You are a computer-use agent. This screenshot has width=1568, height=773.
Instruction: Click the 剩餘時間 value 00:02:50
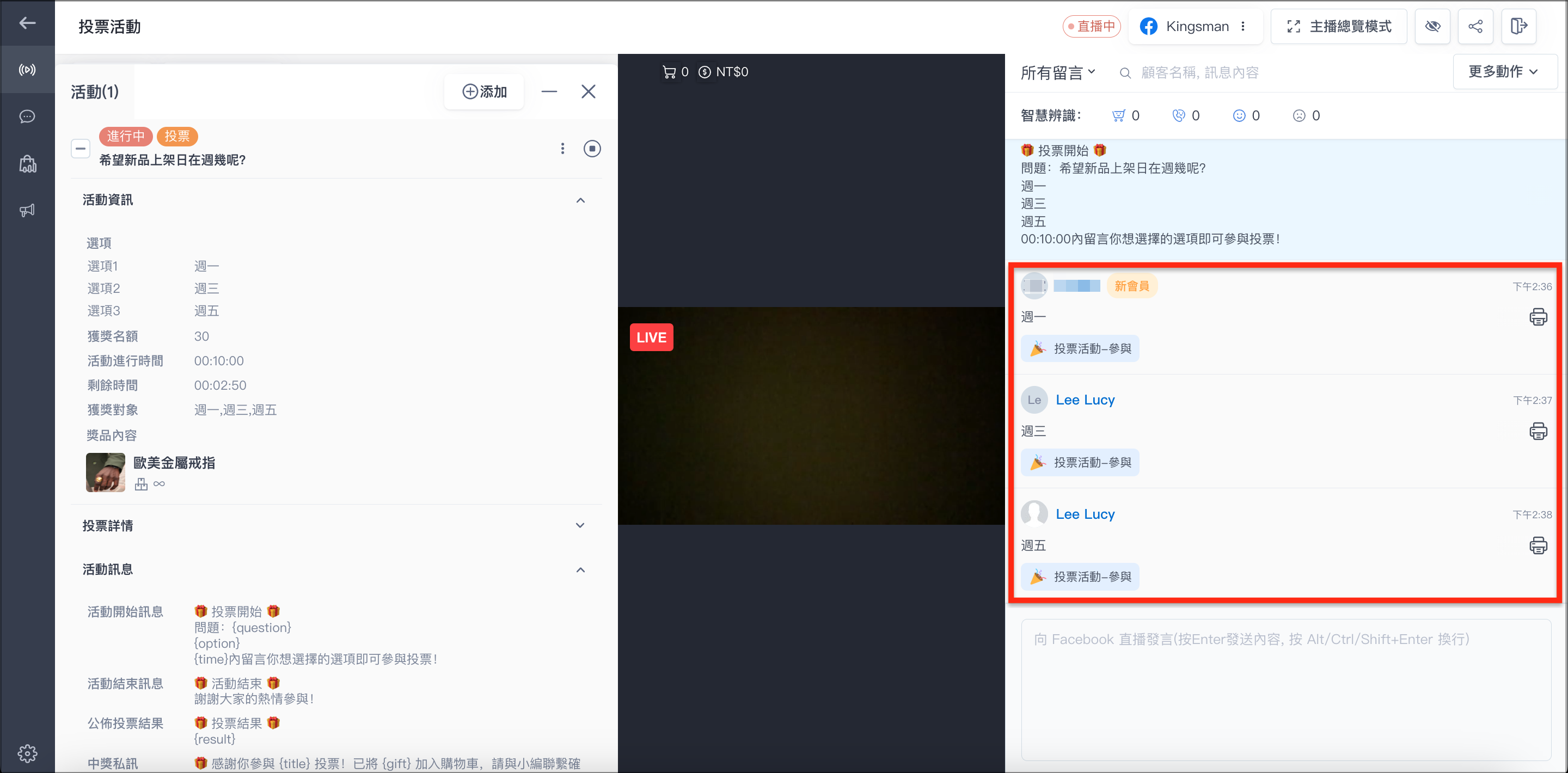(220, 385)
